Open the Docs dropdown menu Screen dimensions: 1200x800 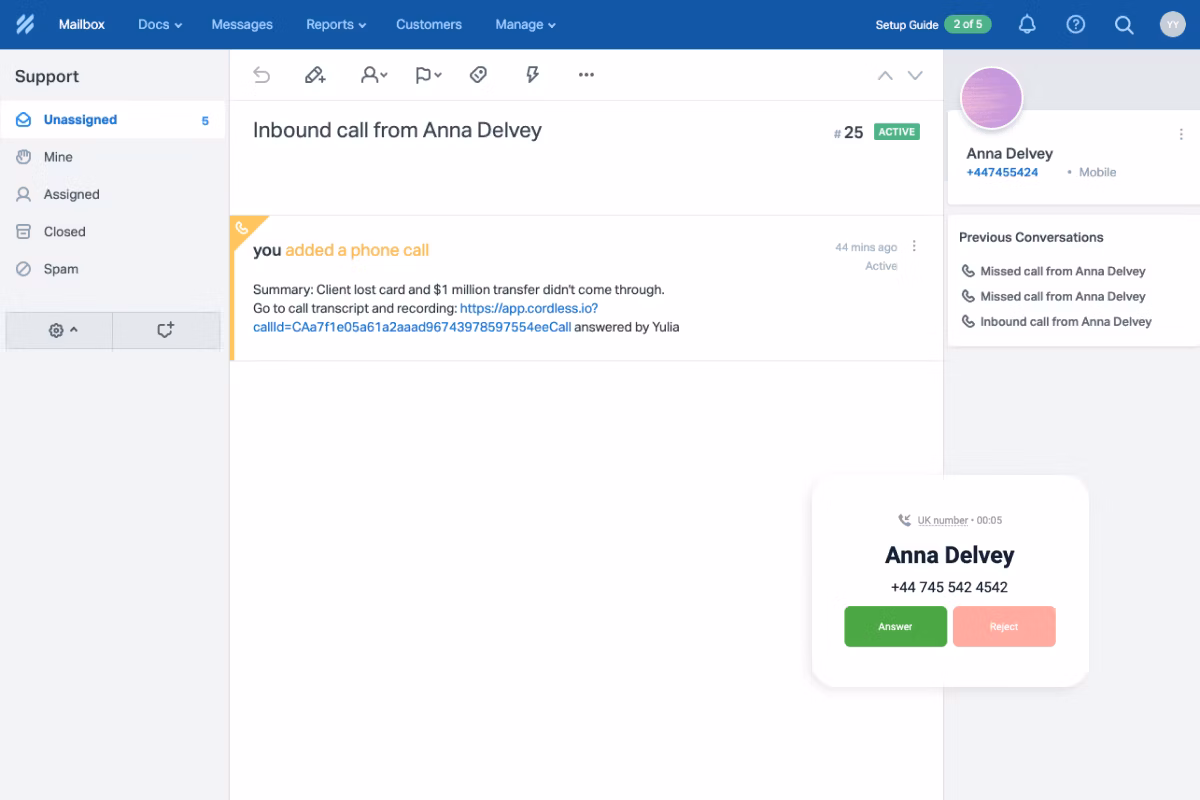[160, 25]
